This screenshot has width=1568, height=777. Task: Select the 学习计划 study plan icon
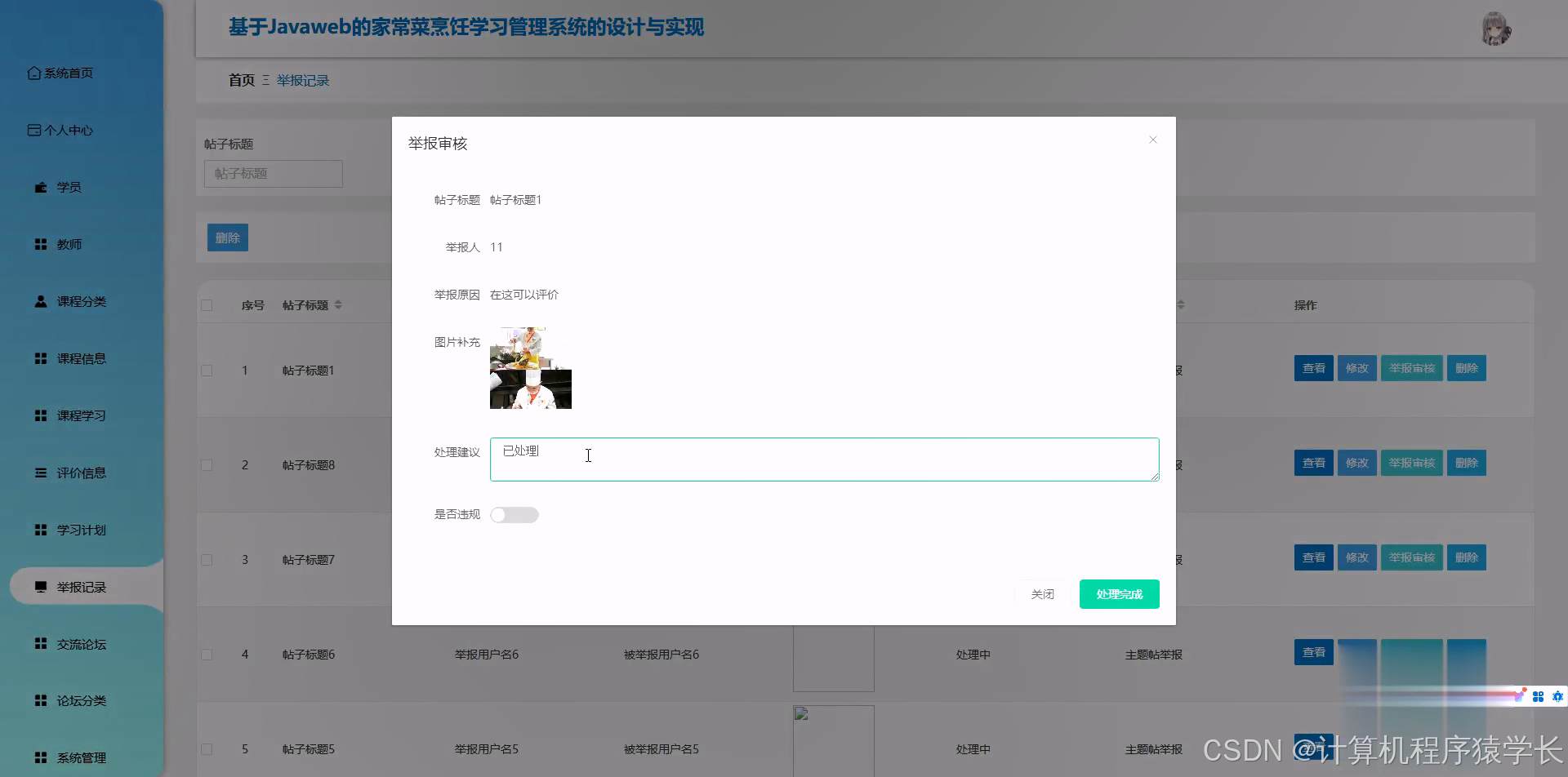(40, 529)
